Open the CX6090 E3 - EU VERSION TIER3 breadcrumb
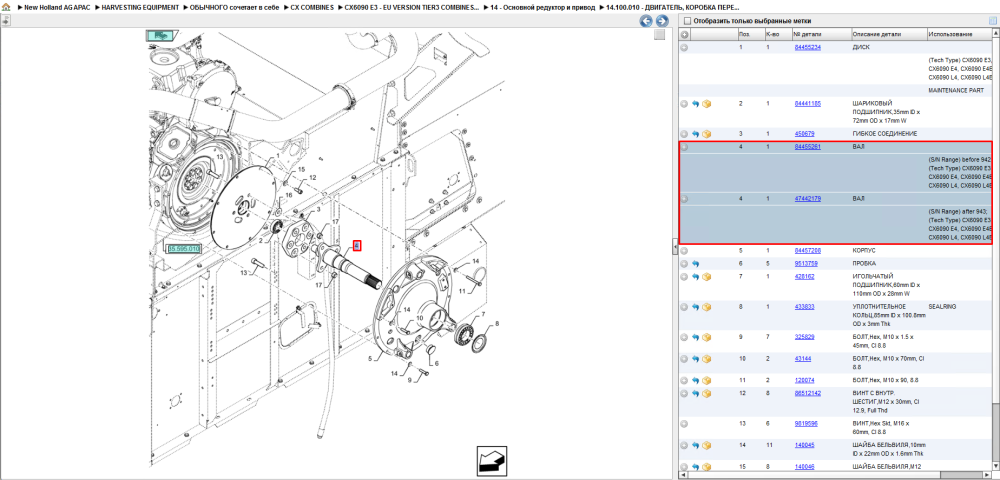 tap(412, 6)
